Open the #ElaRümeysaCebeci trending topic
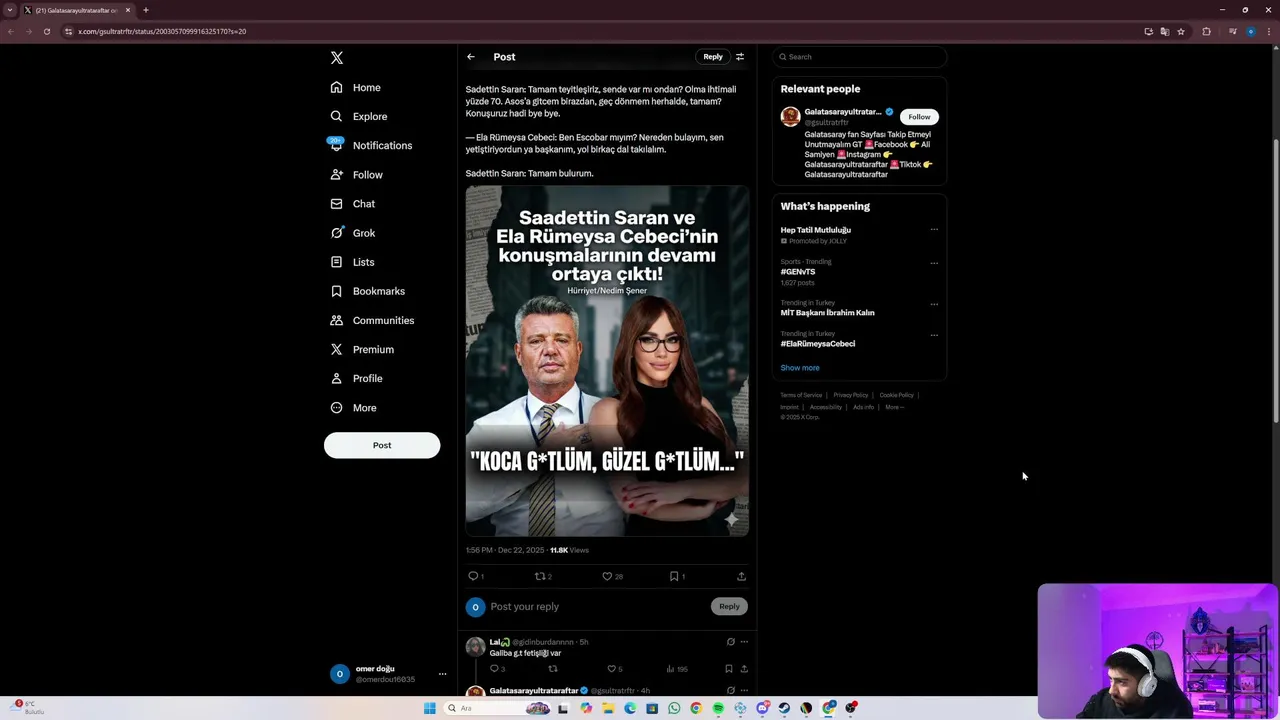This screenshot has height=720, width=1280. coord(818,344)
